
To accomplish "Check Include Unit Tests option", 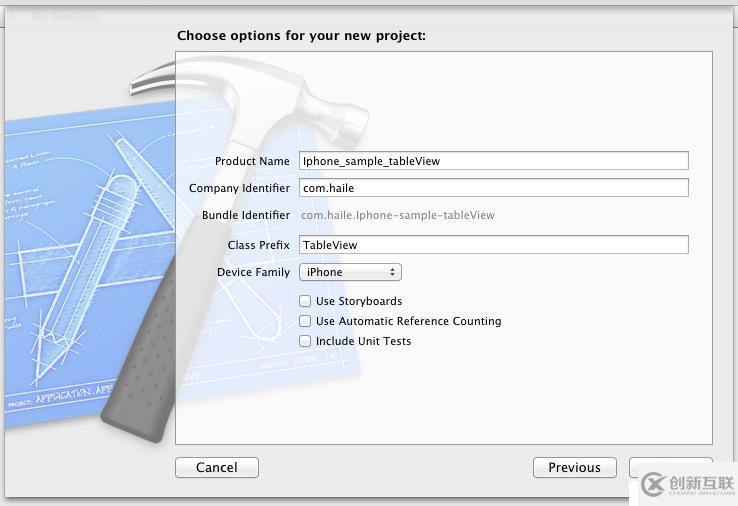I will point(305,341).
